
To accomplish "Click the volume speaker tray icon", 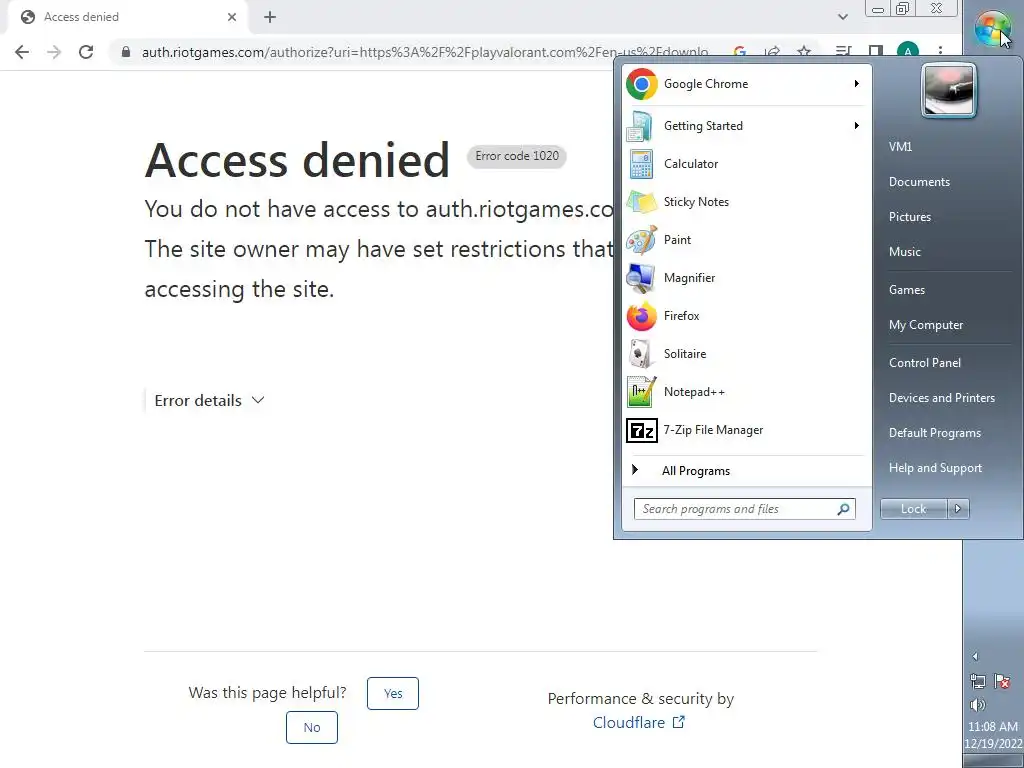I will pyautogui.click(x=978, y=705).
